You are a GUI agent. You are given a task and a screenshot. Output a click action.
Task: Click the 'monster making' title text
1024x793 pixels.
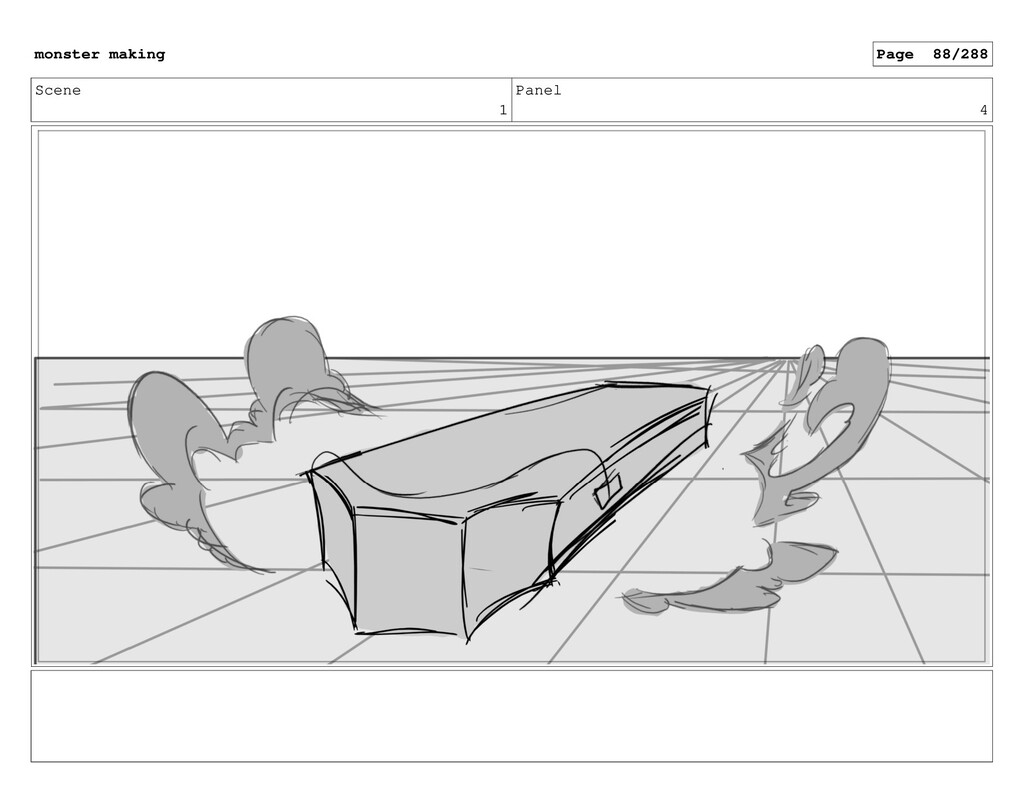tap(99, 54)
